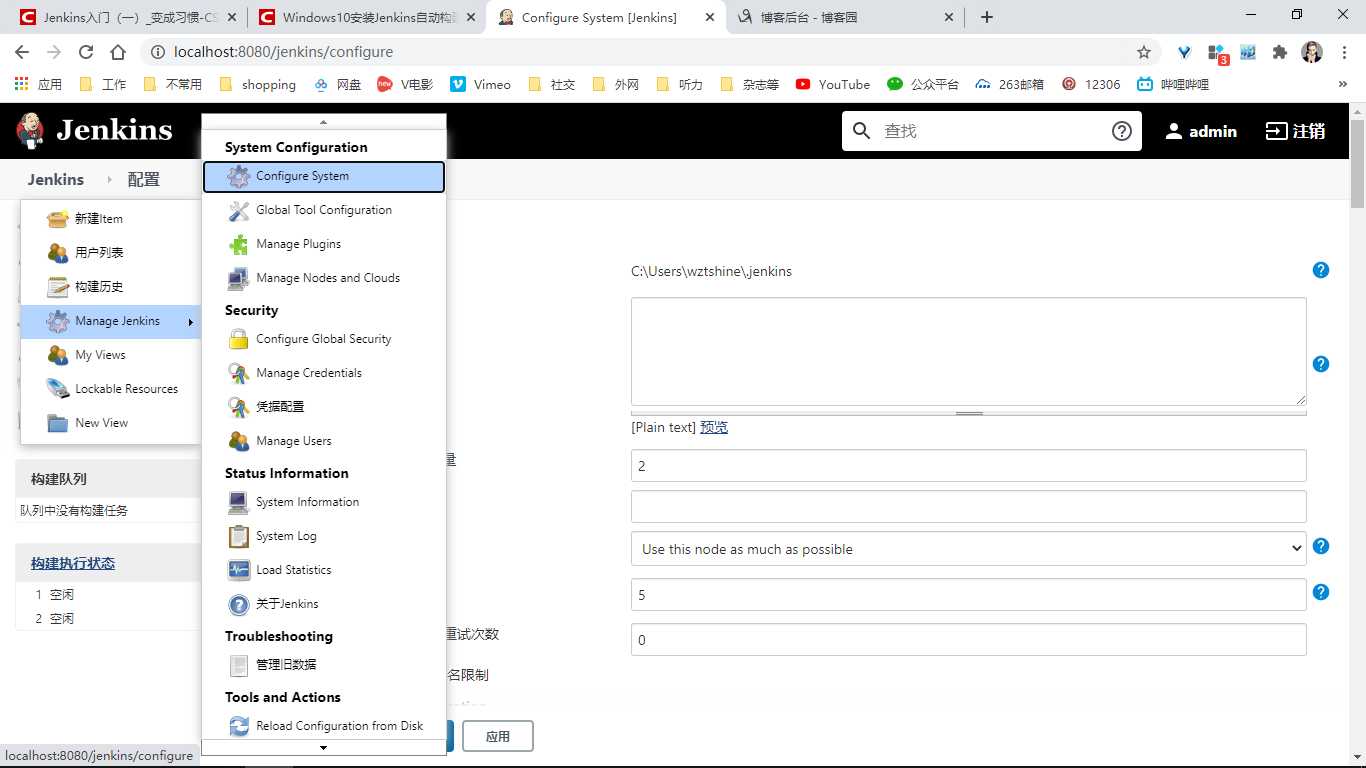Click the search box help icon

pos(1122,131)
